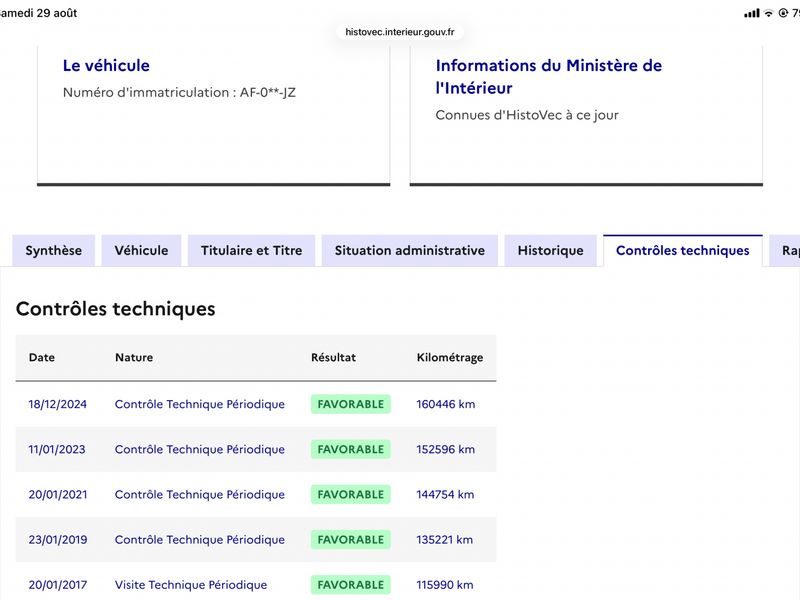Select the date 20/01/2021

click(58, 494)
